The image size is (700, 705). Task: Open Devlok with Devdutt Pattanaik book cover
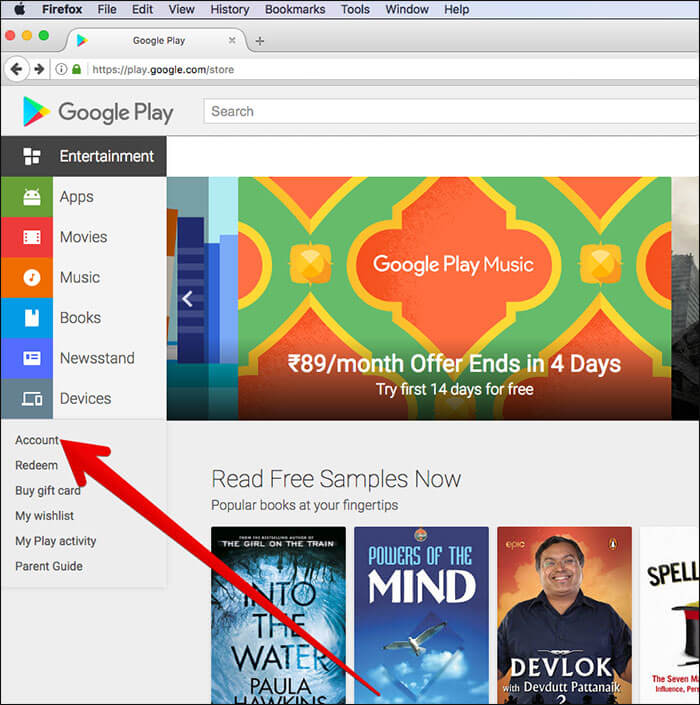[x=564, y=615]
